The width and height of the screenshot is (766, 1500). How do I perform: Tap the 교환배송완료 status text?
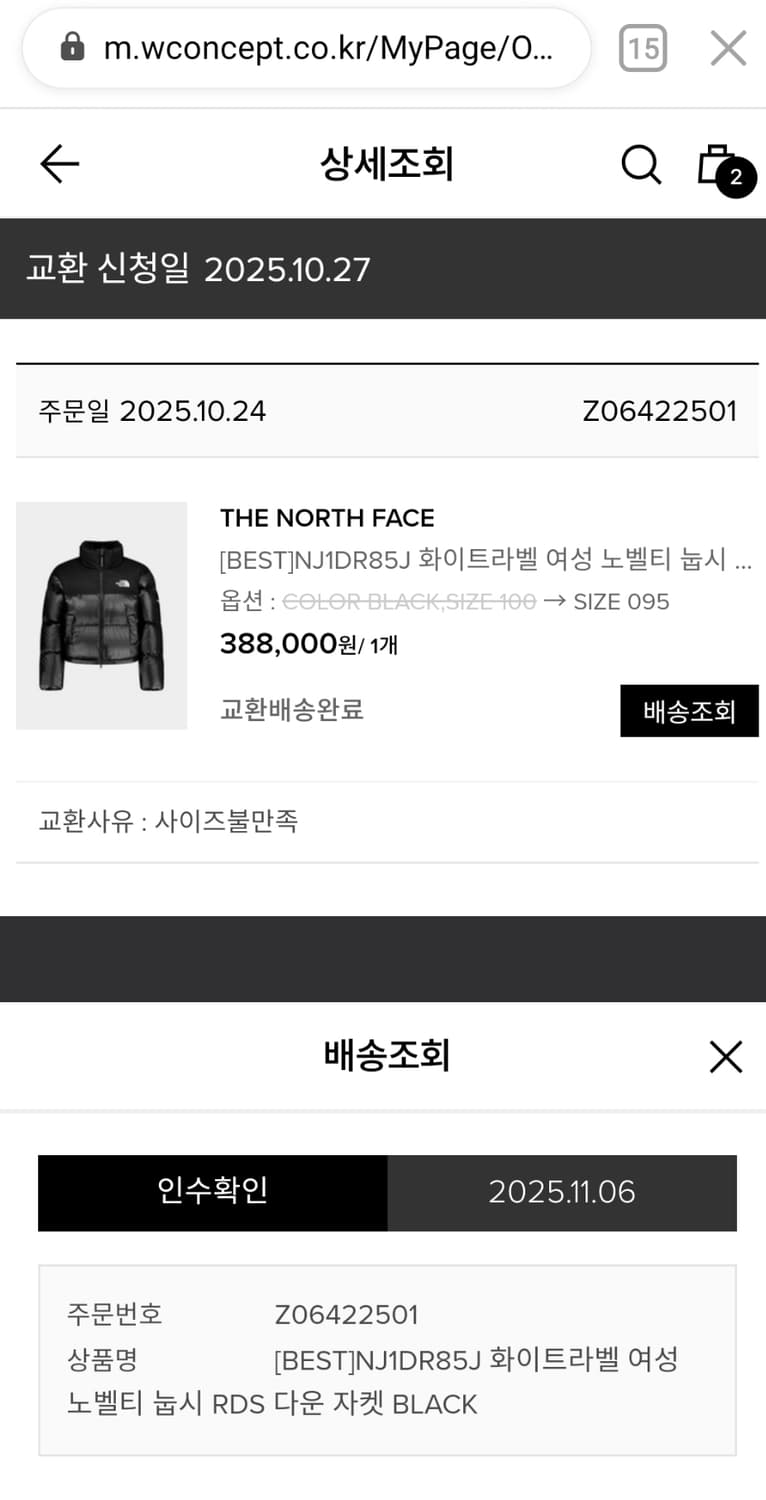292,710
